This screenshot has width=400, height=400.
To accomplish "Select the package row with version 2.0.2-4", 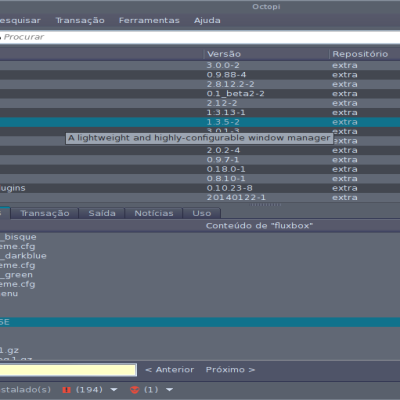I will [x=200, y=150].
